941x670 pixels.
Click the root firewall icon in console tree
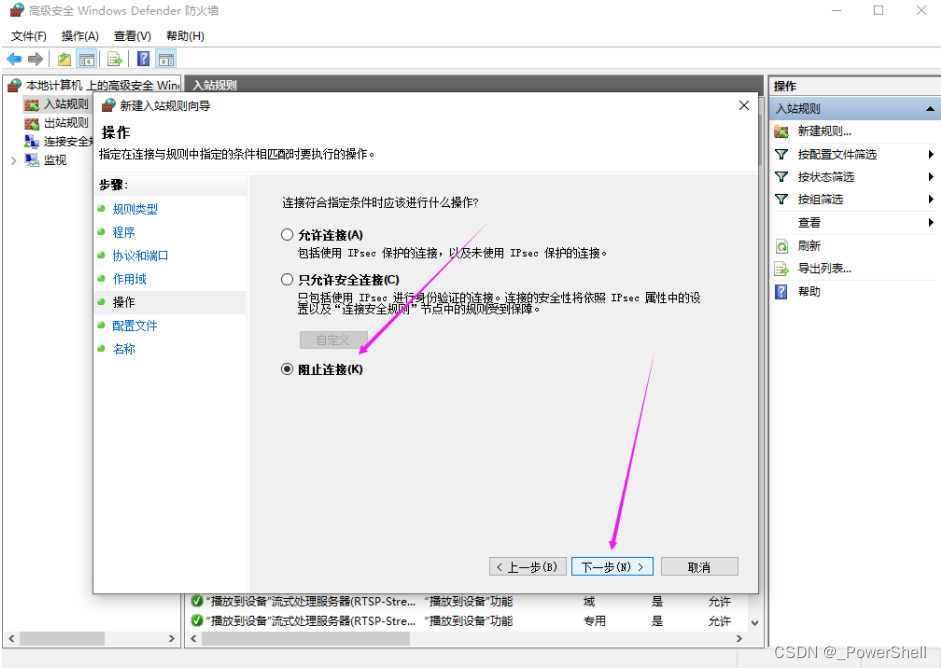[15, 86]
